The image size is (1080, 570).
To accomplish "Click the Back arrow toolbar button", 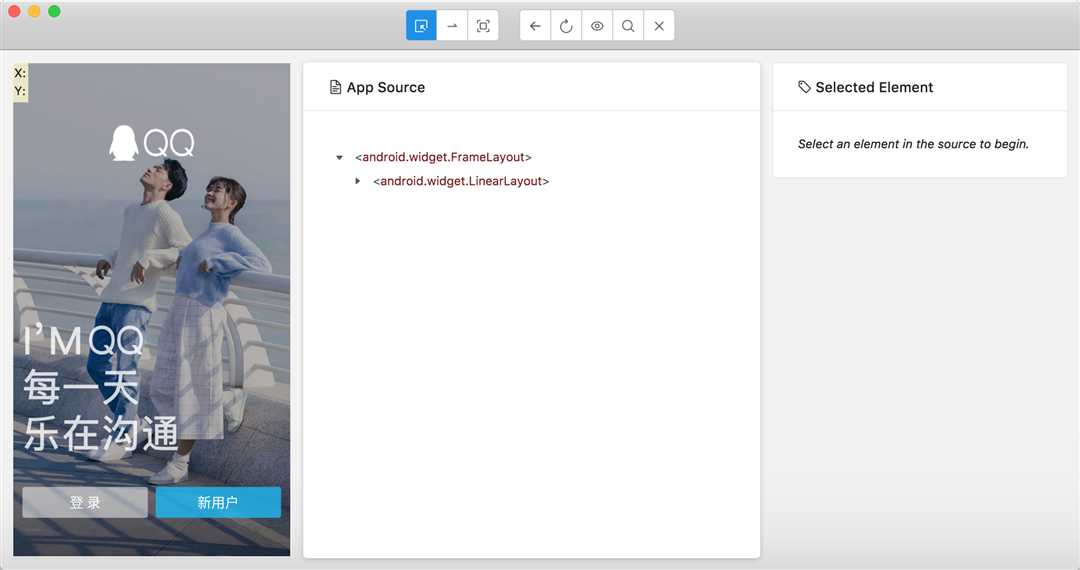I will click(535, 26).
